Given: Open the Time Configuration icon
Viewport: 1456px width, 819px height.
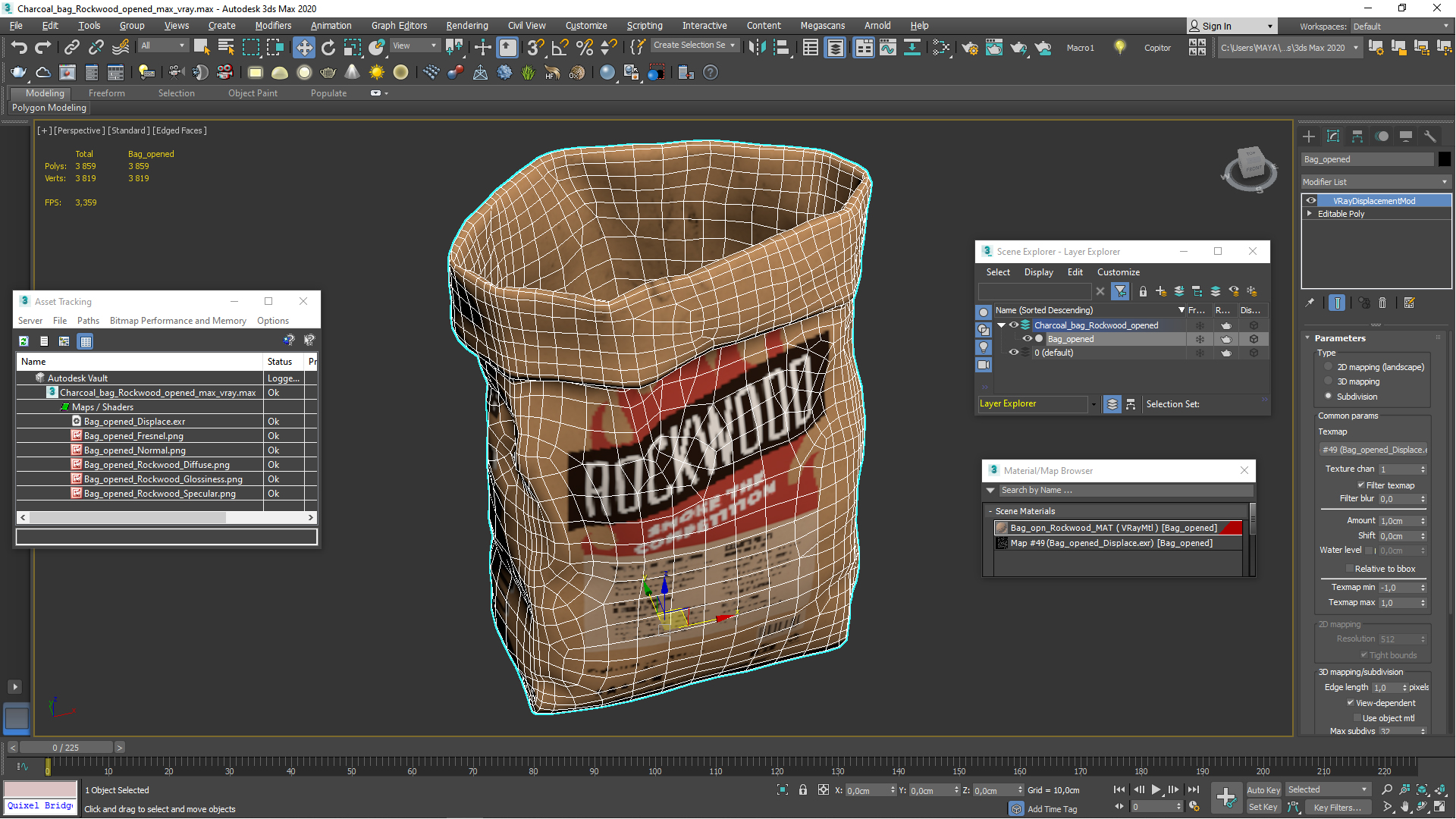Looking at the screenshot, I should 1195,807.
